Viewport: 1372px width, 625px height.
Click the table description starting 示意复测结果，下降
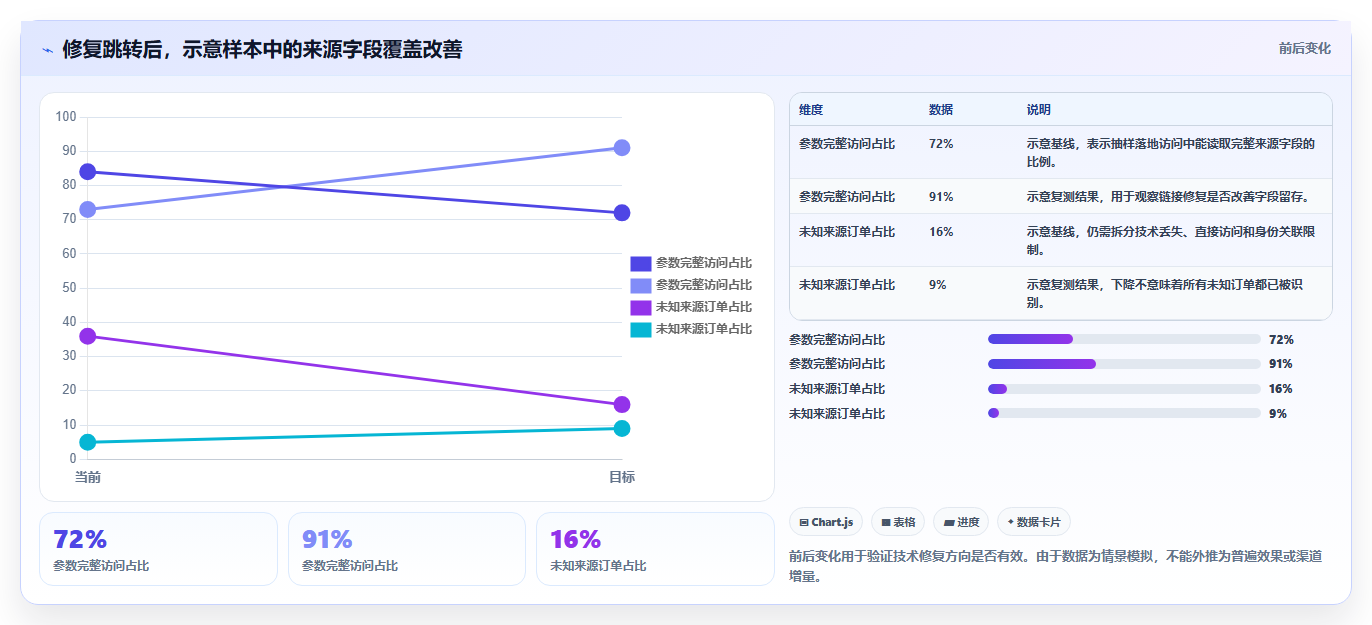point(1165,294)
